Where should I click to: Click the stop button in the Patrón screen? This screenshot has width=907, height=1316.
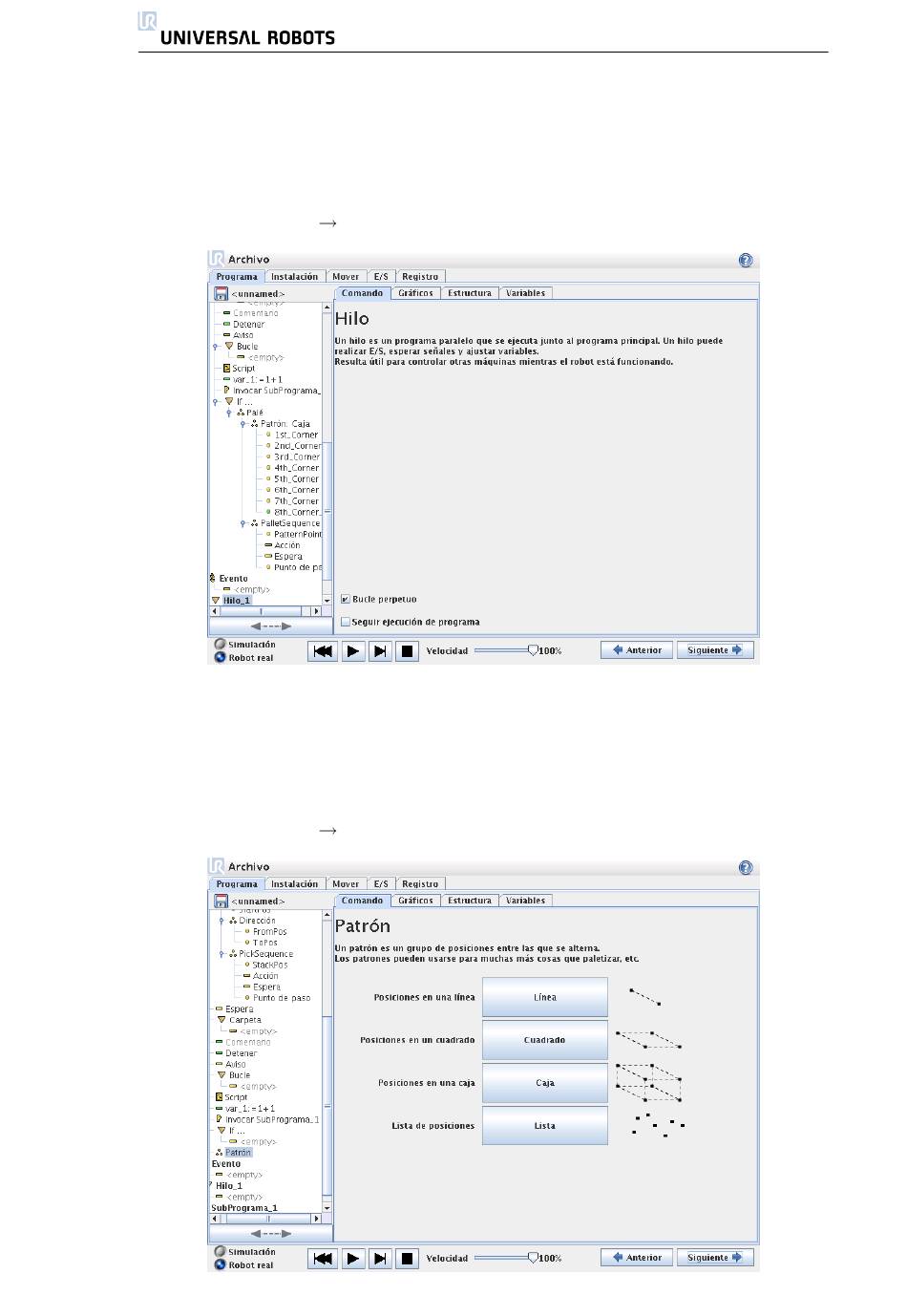click(x=407, y=1259)
